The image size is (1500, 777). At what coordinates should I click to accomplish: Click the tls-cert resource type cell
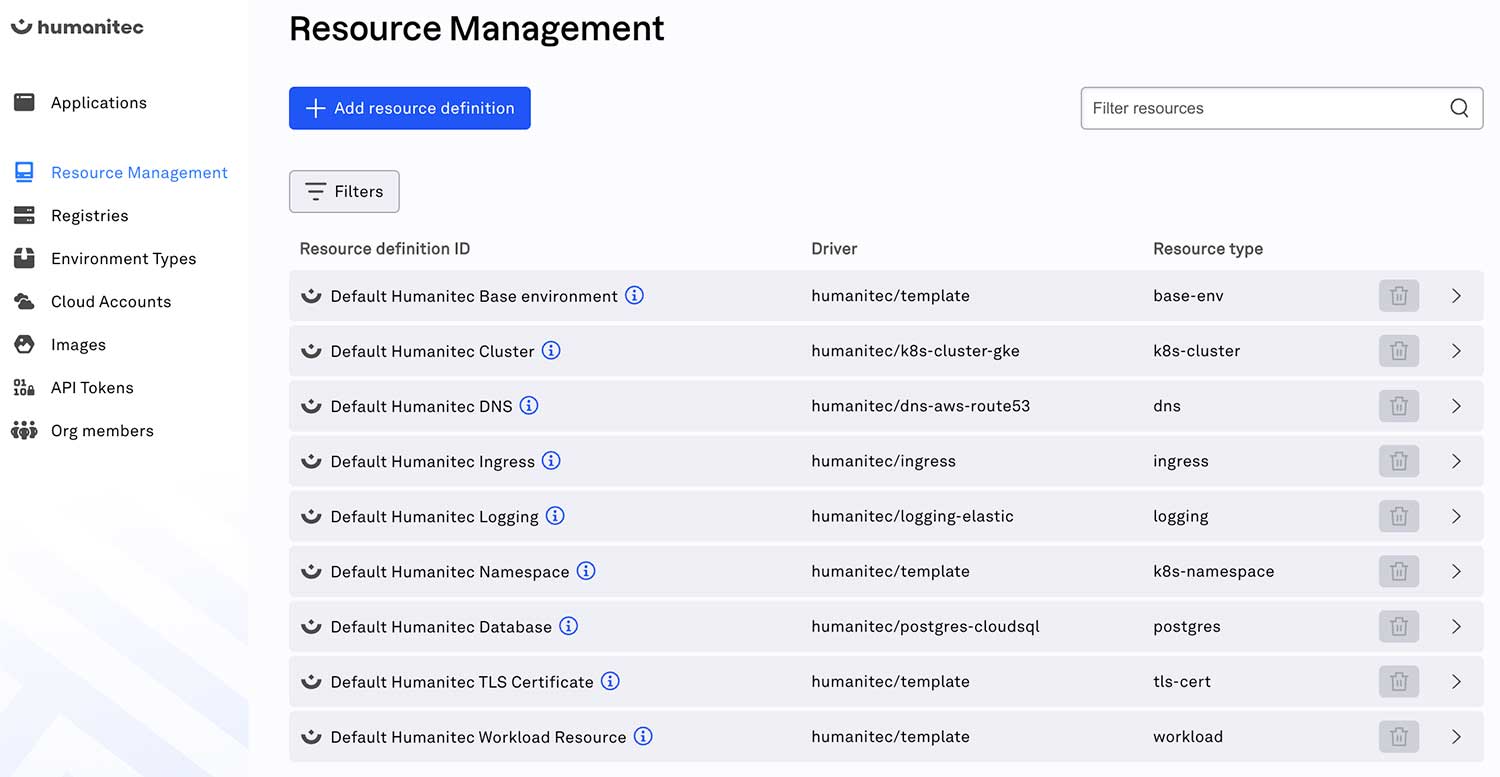coord(1182,681)
